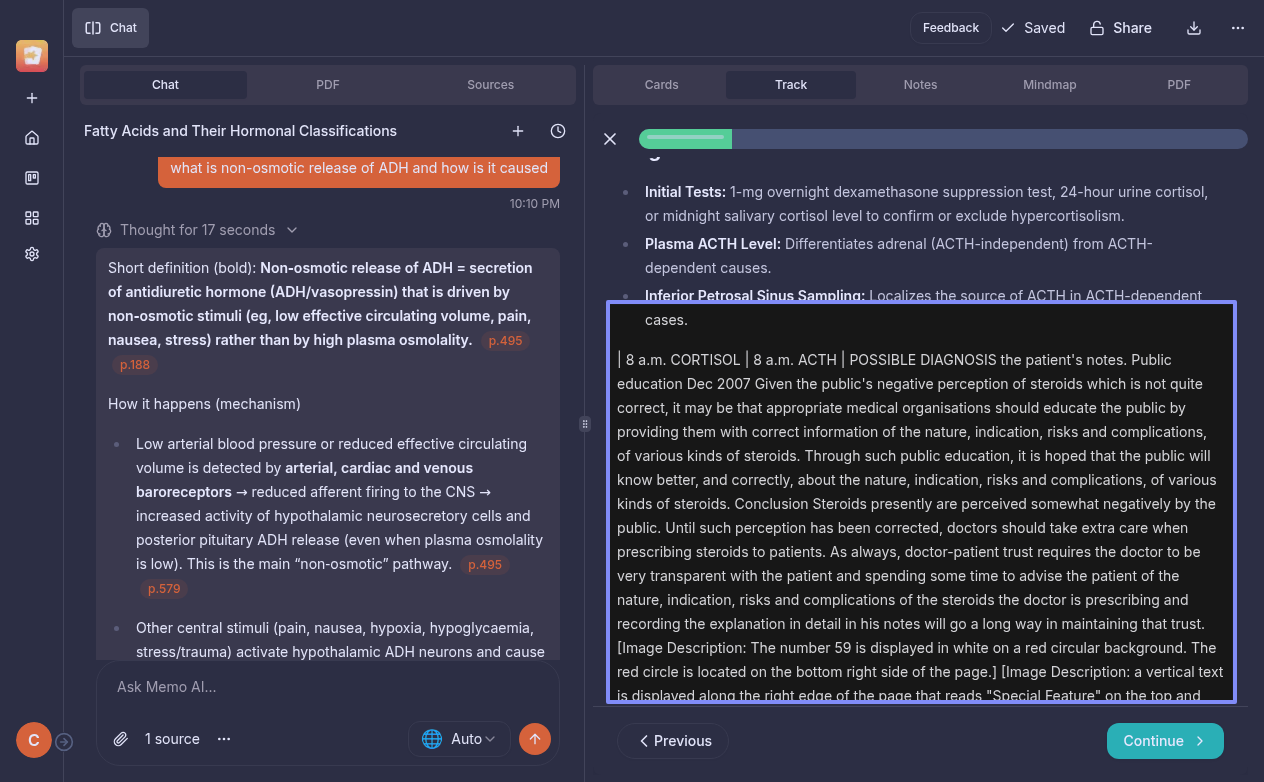This screenshot has width=1264, height=782.
Task: Toggle the Chat panel button in header
Action: pos(111,28)
